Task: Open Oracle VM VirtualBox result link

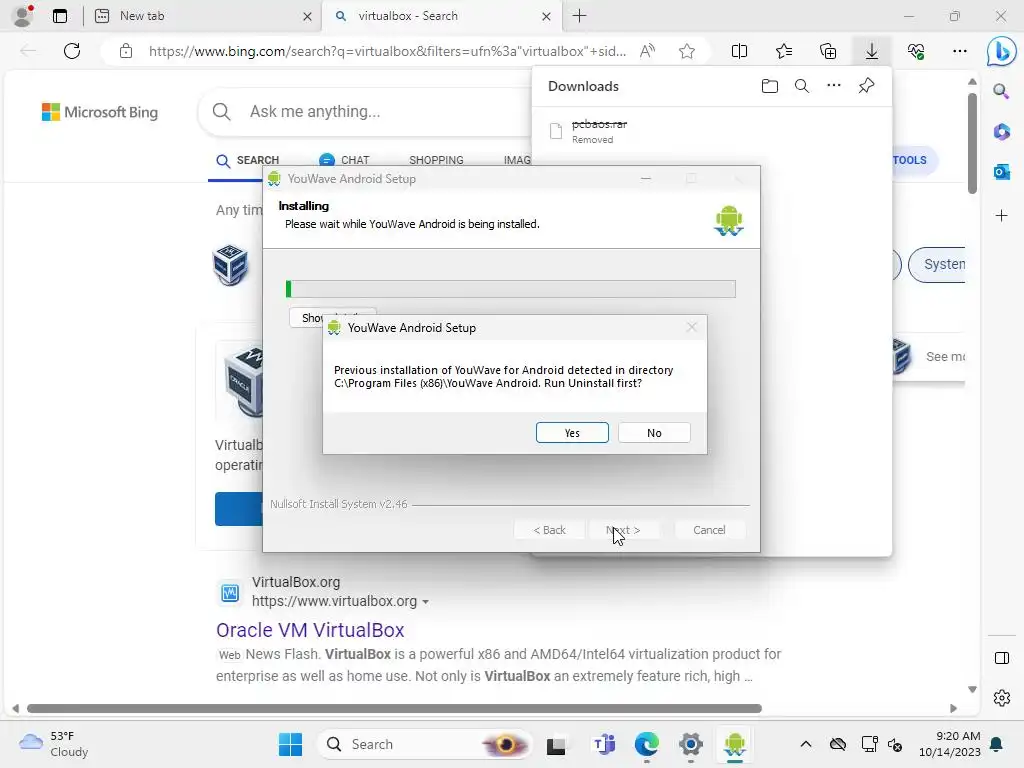Action: point(310,630)
